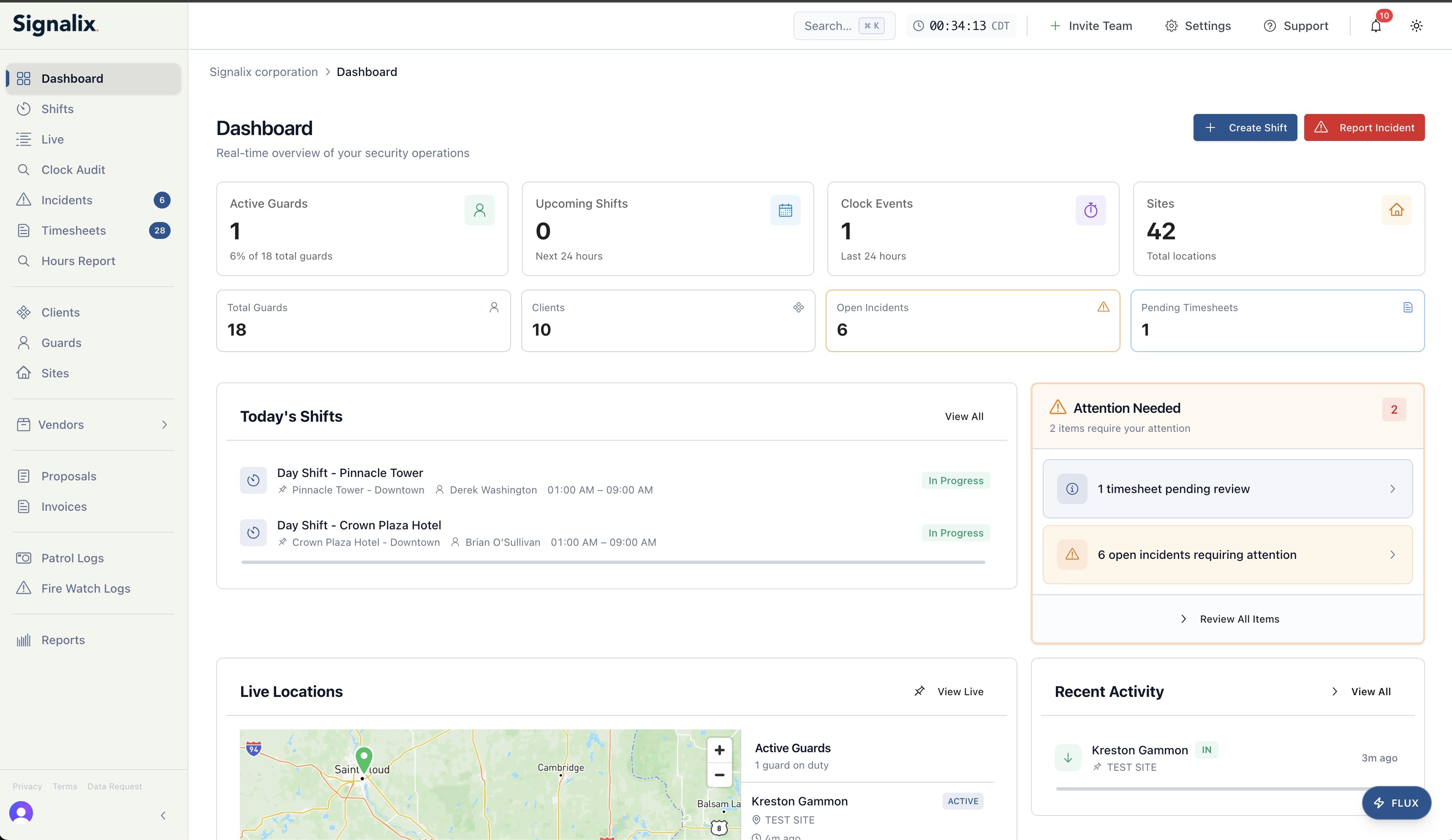The width and height of the screenshot is (1452, 840).
Task: Click the Clock Events stopwatch icon
Action: point(1090,210)
